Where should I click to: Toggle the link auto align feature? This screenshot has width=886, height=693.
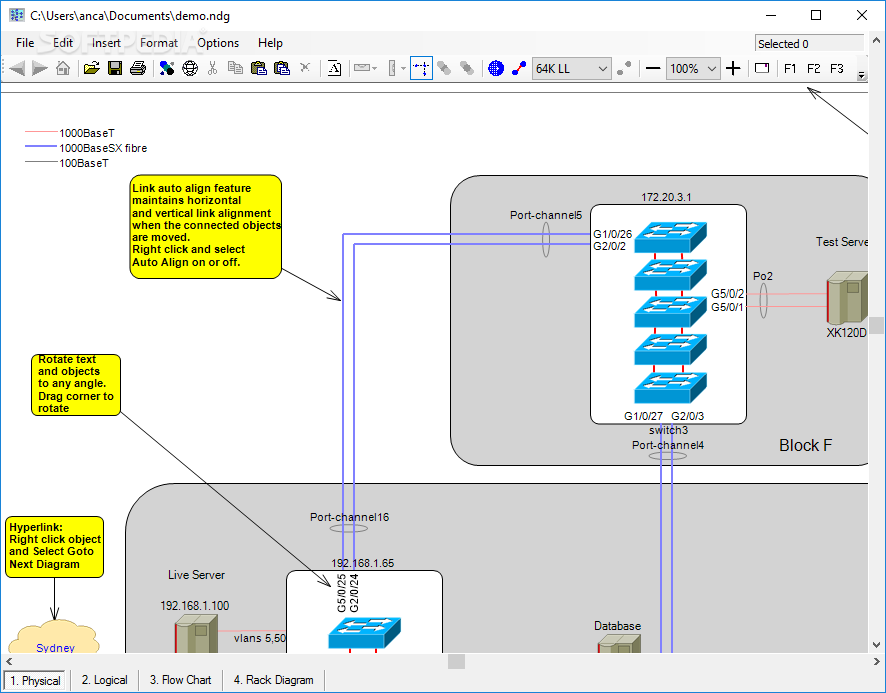coord(420,68)
